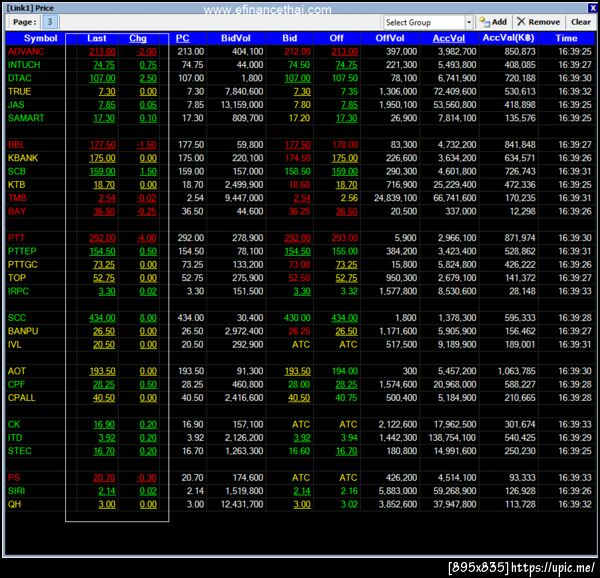Select the BANPU symbol
This screenshot has width=600, height=578.
23,331
